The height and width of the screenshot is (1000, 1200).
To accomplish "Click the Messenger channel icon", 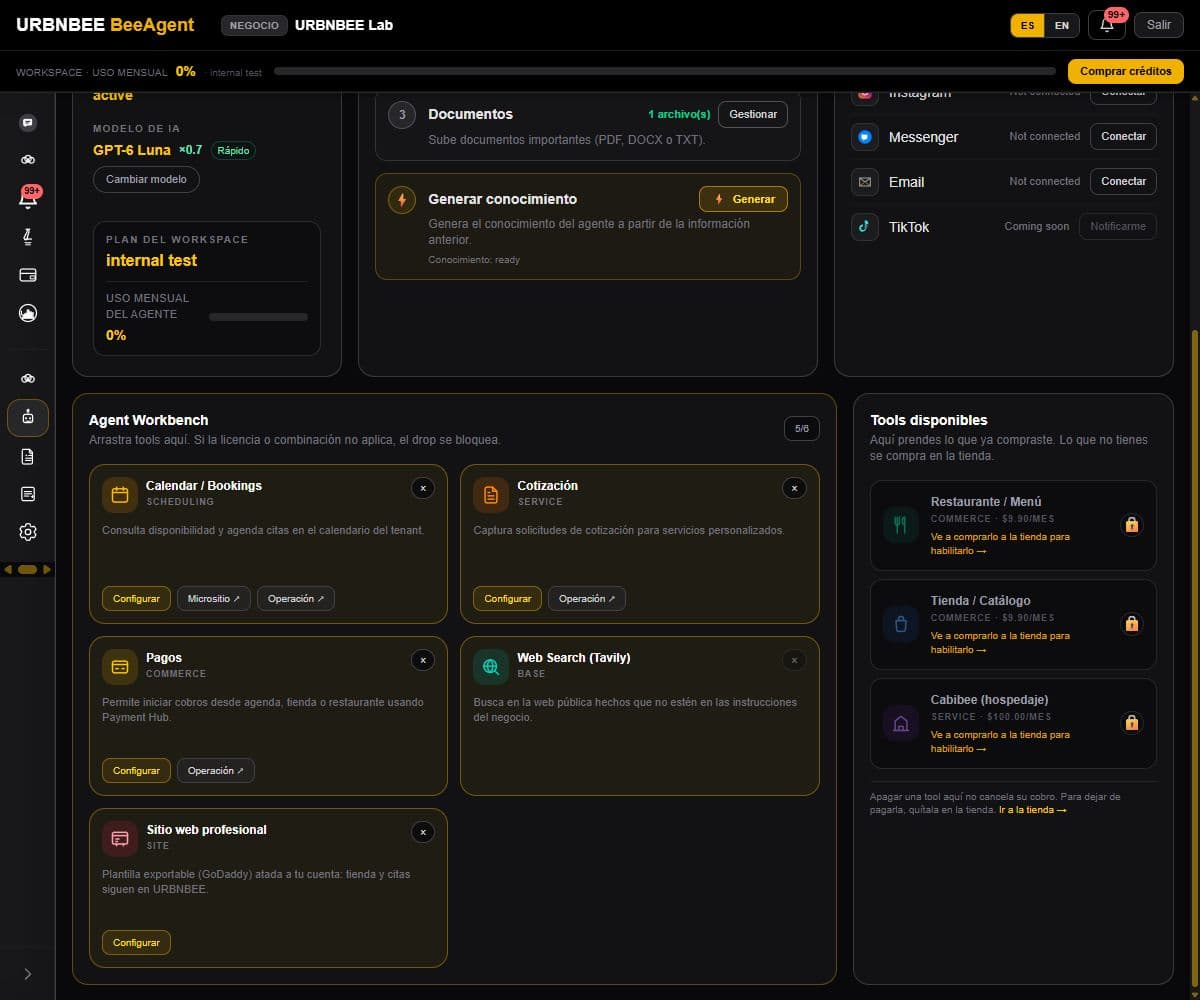I will 865,137.
